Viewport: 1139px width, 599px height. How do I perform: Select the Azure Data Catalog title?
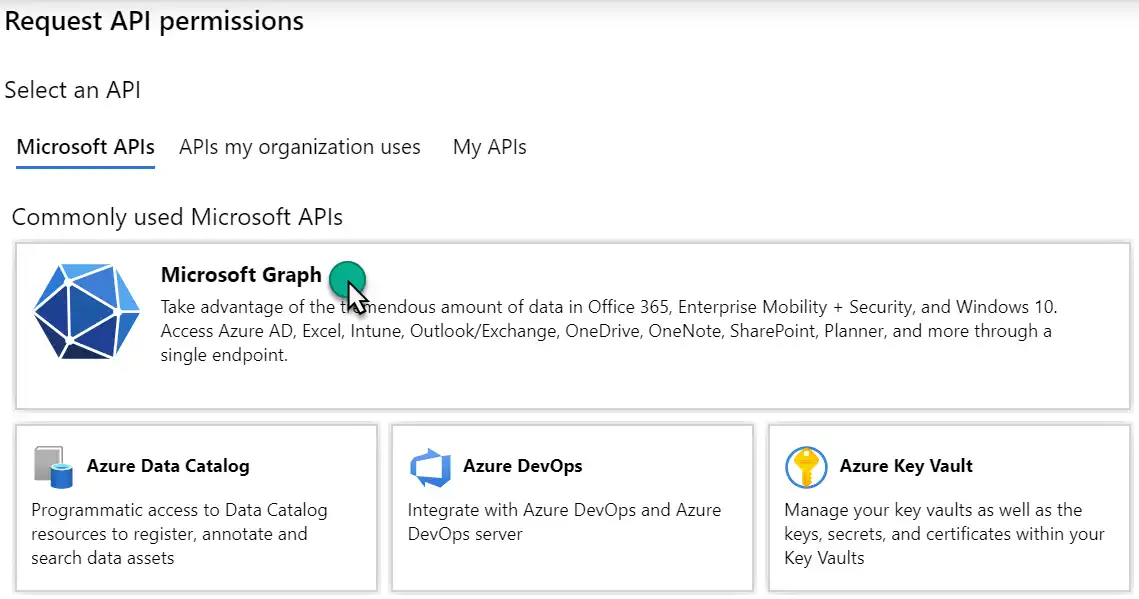click(x=168, y=466)
